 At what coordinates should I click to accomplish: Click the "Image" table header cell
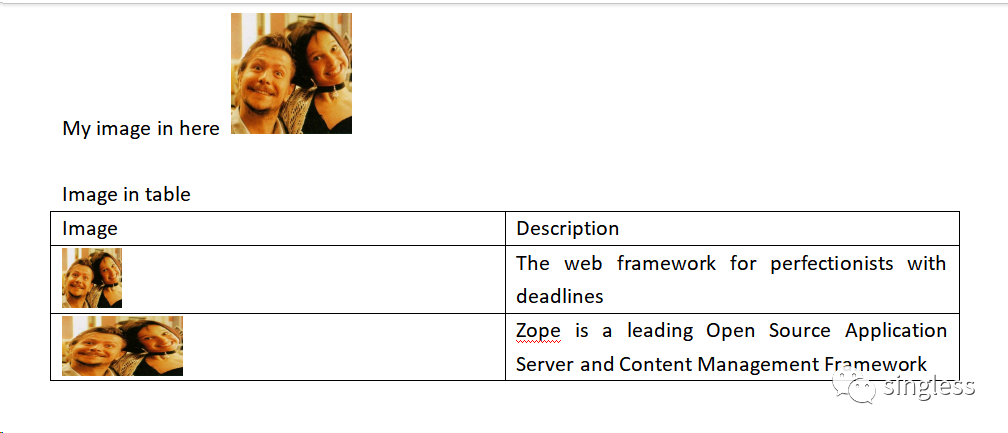pyautogui.click(x=90, y=229)
